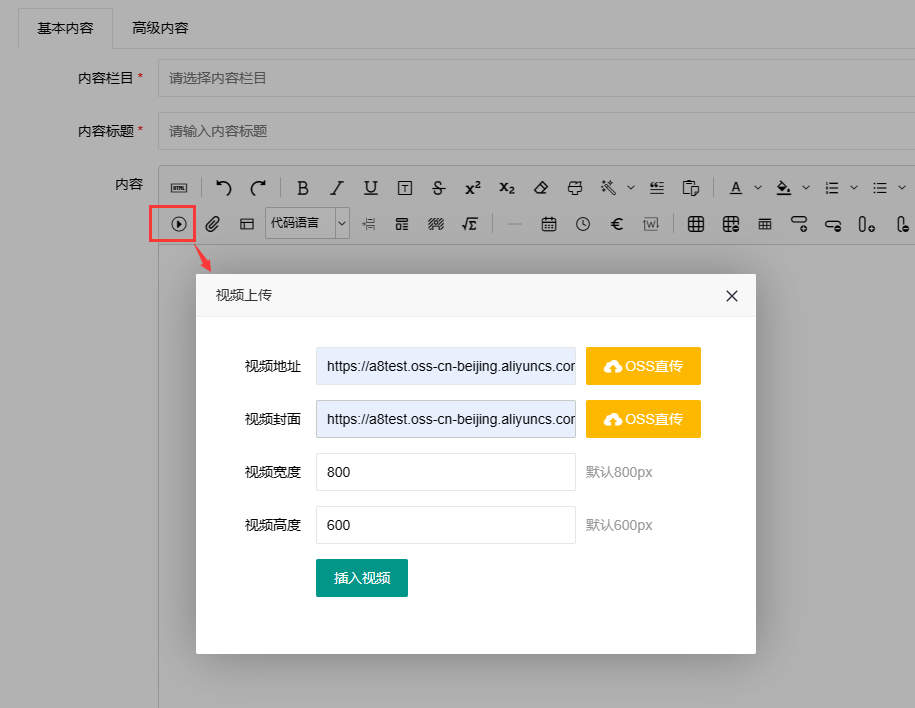The width and height of the screenshot is (915, 708).
Task: Click the 插入视频 button
Action: pyautogui.click(x=361, y=578)
